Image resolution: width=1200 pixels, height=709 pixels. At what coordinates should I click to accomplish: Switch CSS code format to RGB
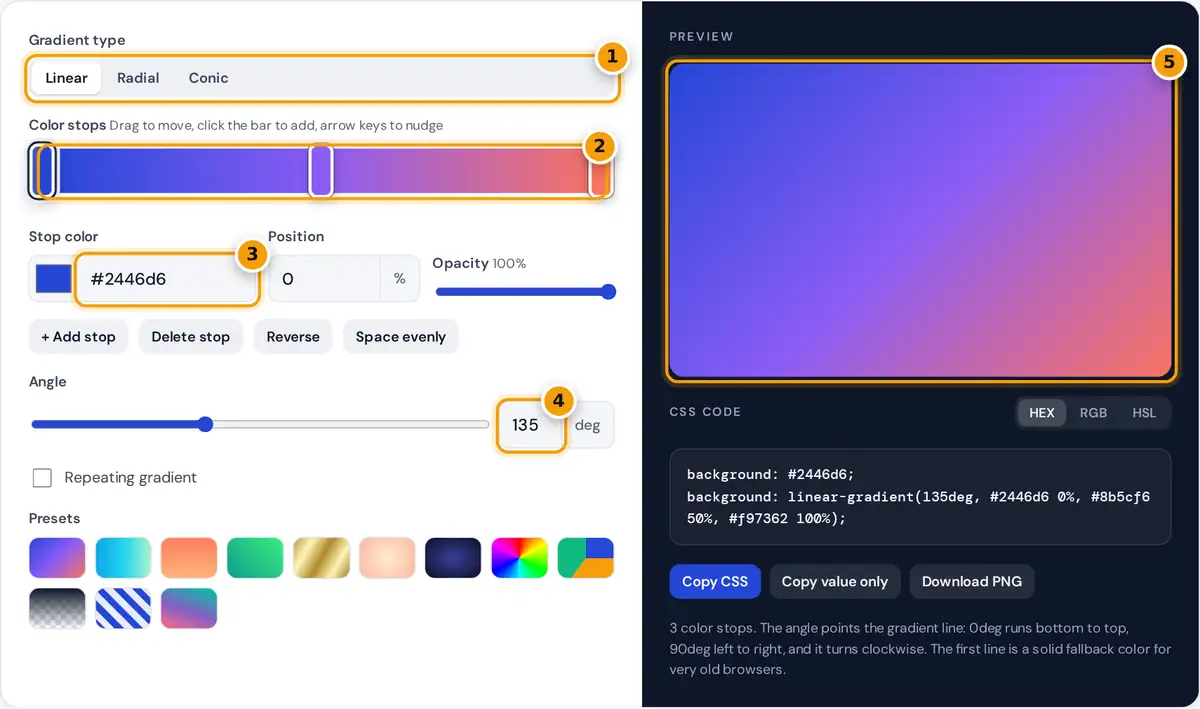click(1093, 413)
